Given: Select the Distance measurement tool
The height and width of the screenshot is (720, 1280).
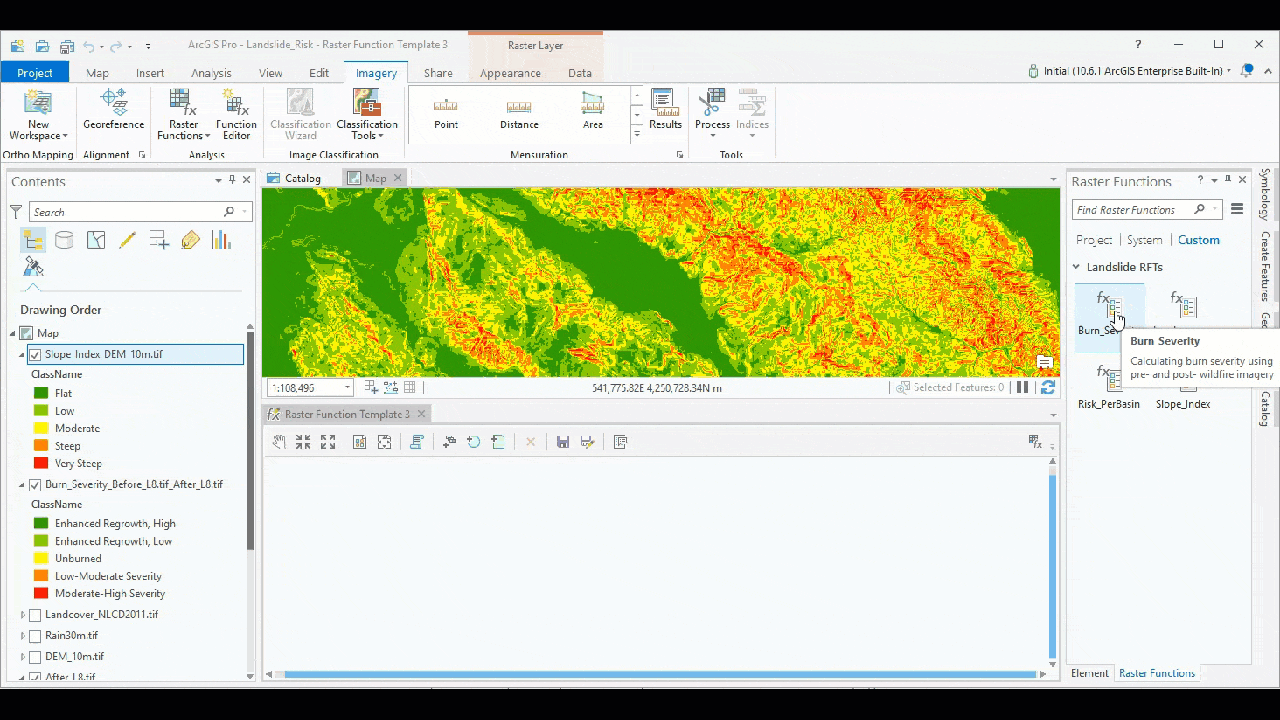Looking at the screenshot, I should tap(519, 110).
